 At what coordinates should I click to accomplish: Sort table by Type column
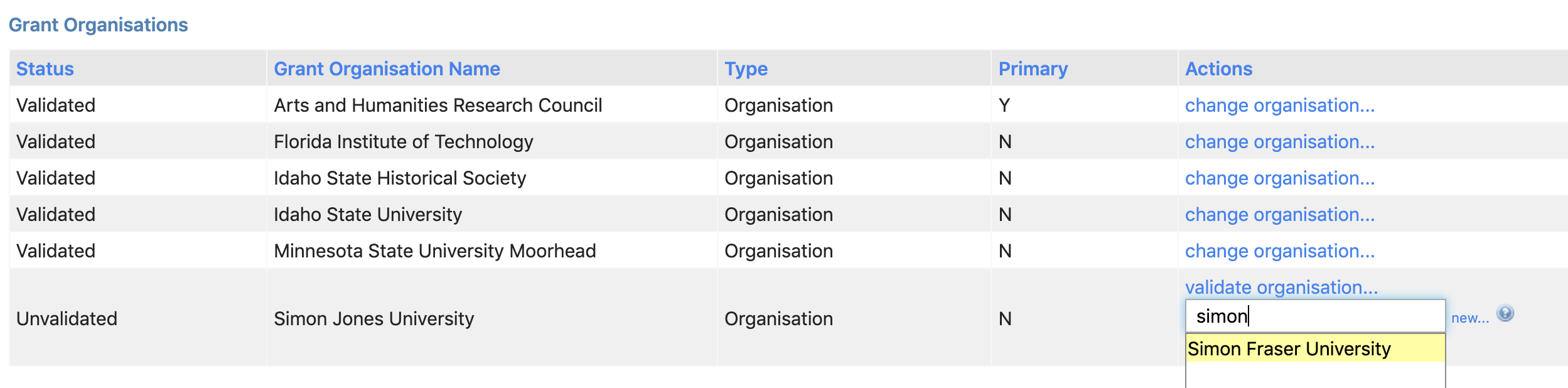746,68
